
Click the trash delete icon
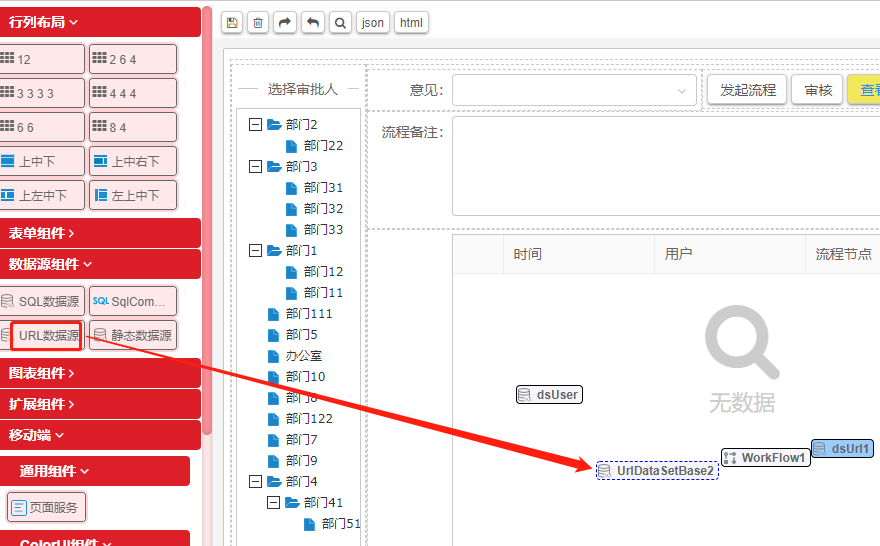point(258,23)
